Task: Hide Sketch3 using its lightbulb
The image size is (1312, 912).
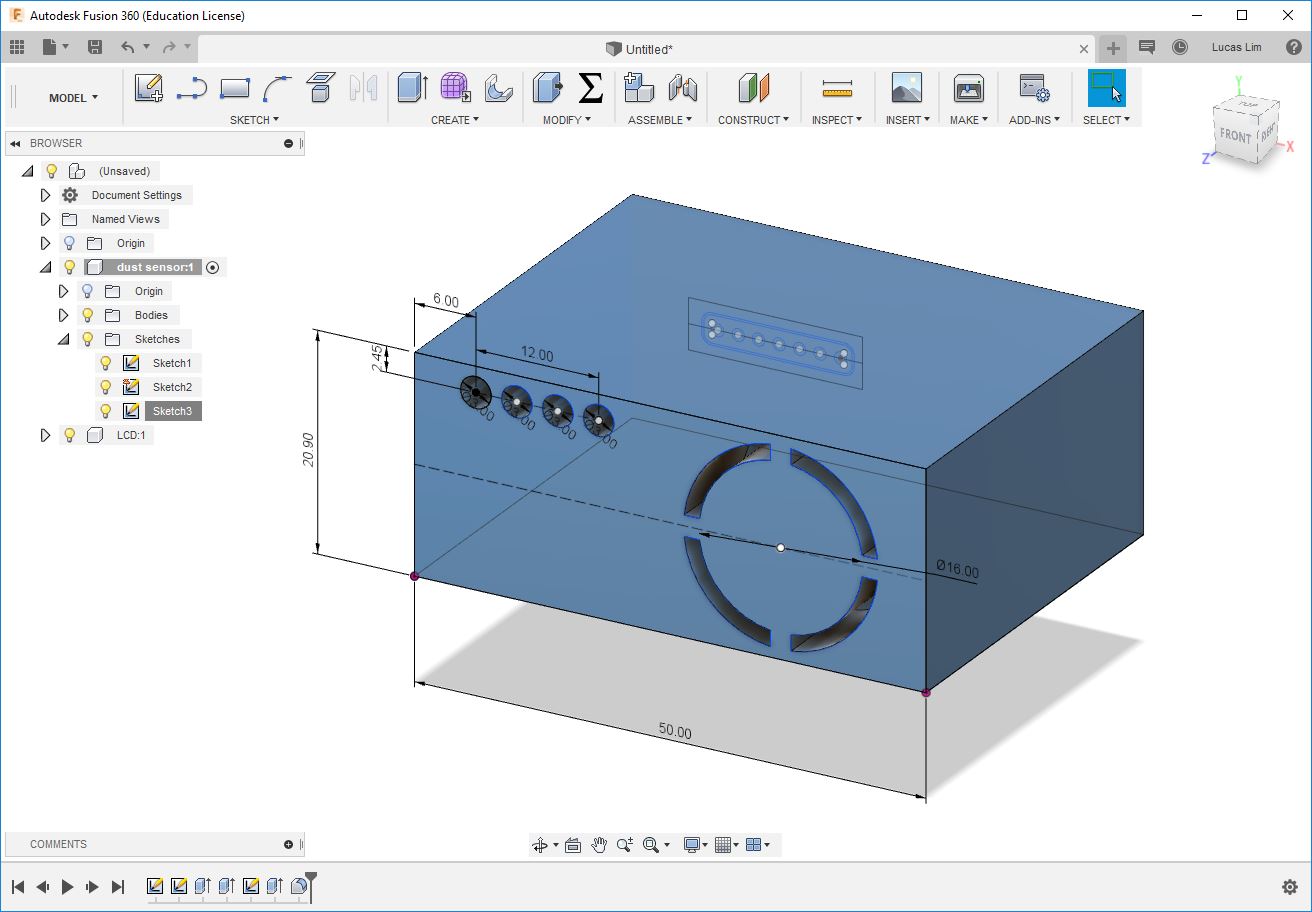Action: (x=106, y=411)
